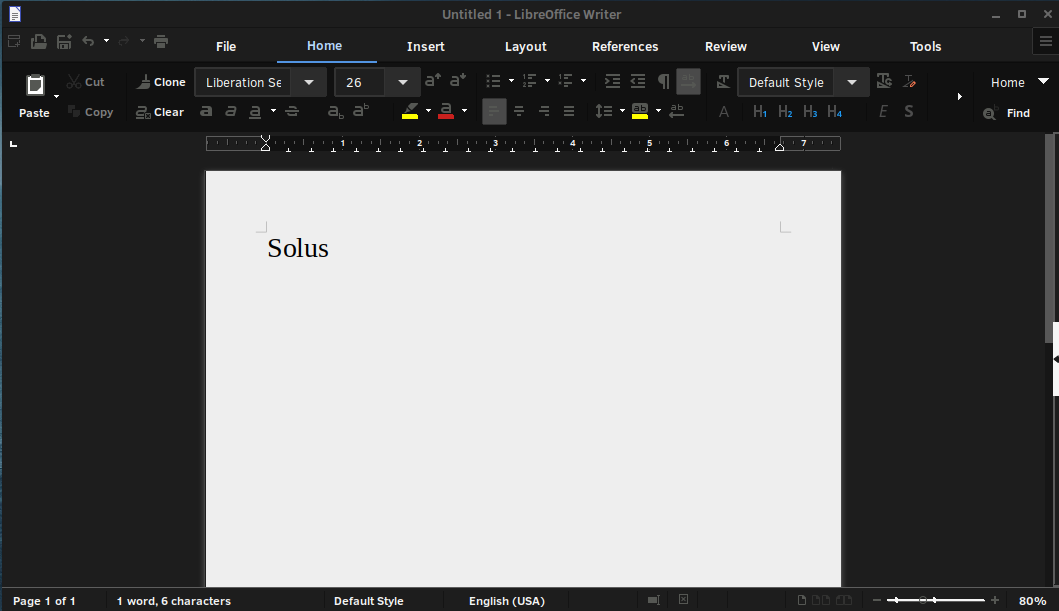Apply Heading 2 style icon
1059x611 pixels.
[785, 112]
